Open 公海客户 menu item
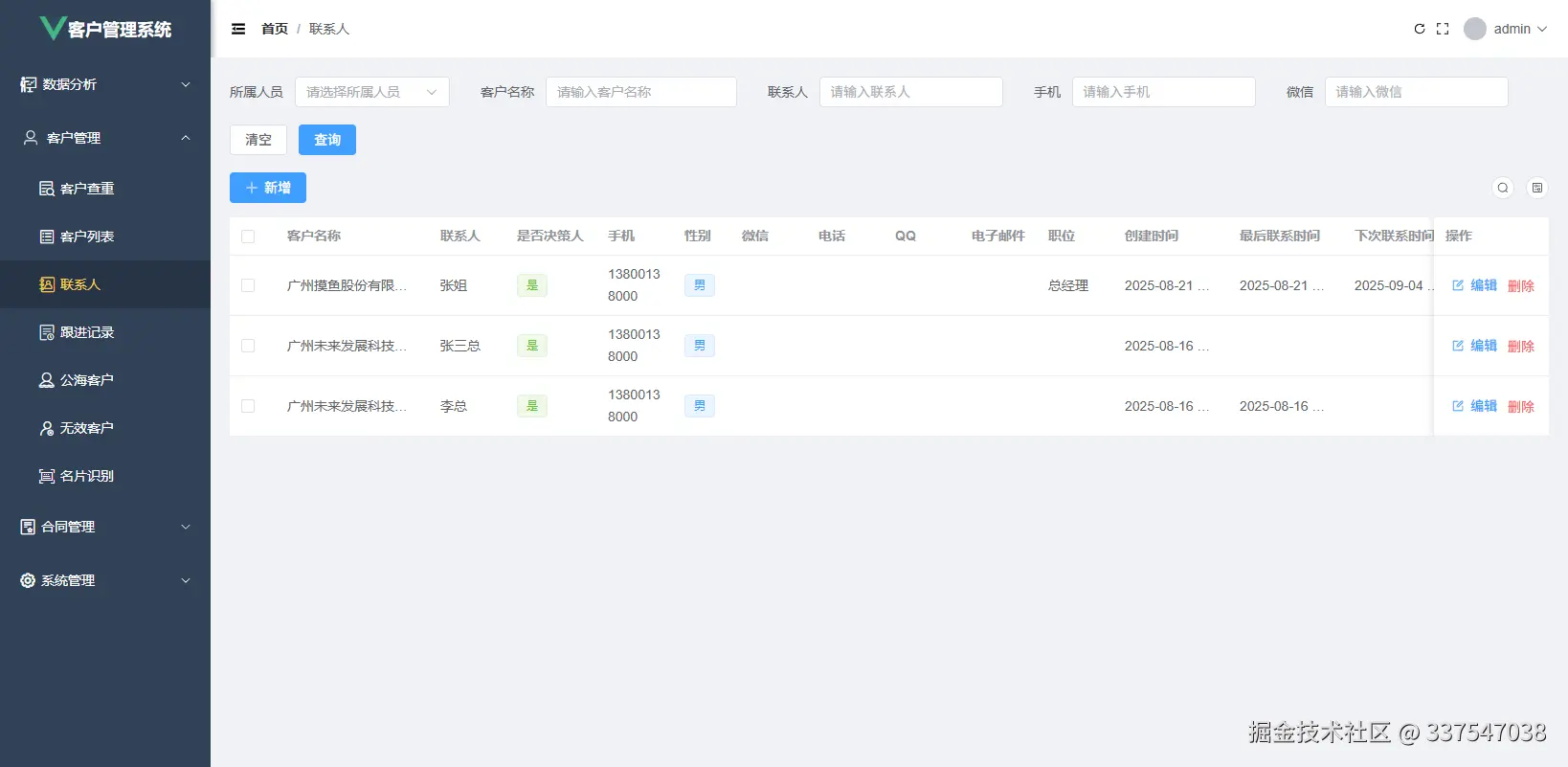The height and width of the screenshot is (767, 1568). pyautogui.click(x=105, y=380)
